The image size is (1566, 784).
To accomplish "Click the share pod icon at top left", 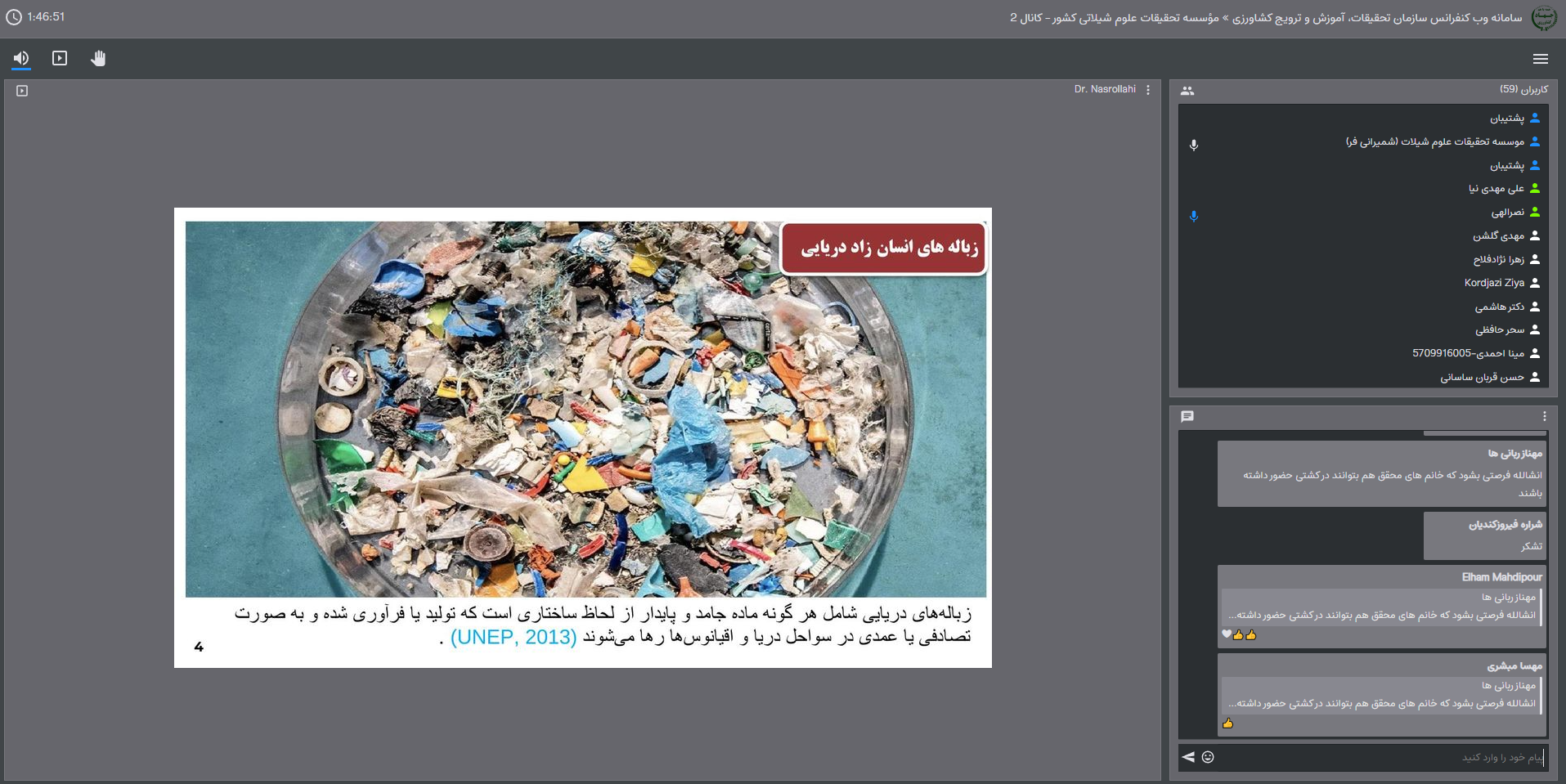I will [22, 91].
